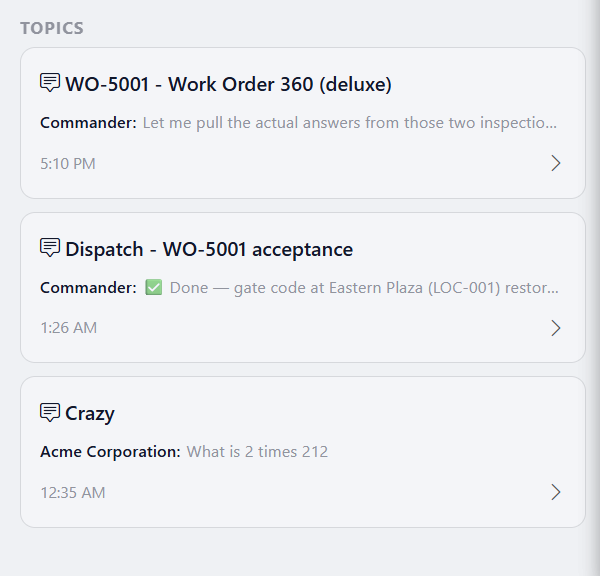Click the Acme Corporation sender label
600x576 pixels.
tap(110, 452)
